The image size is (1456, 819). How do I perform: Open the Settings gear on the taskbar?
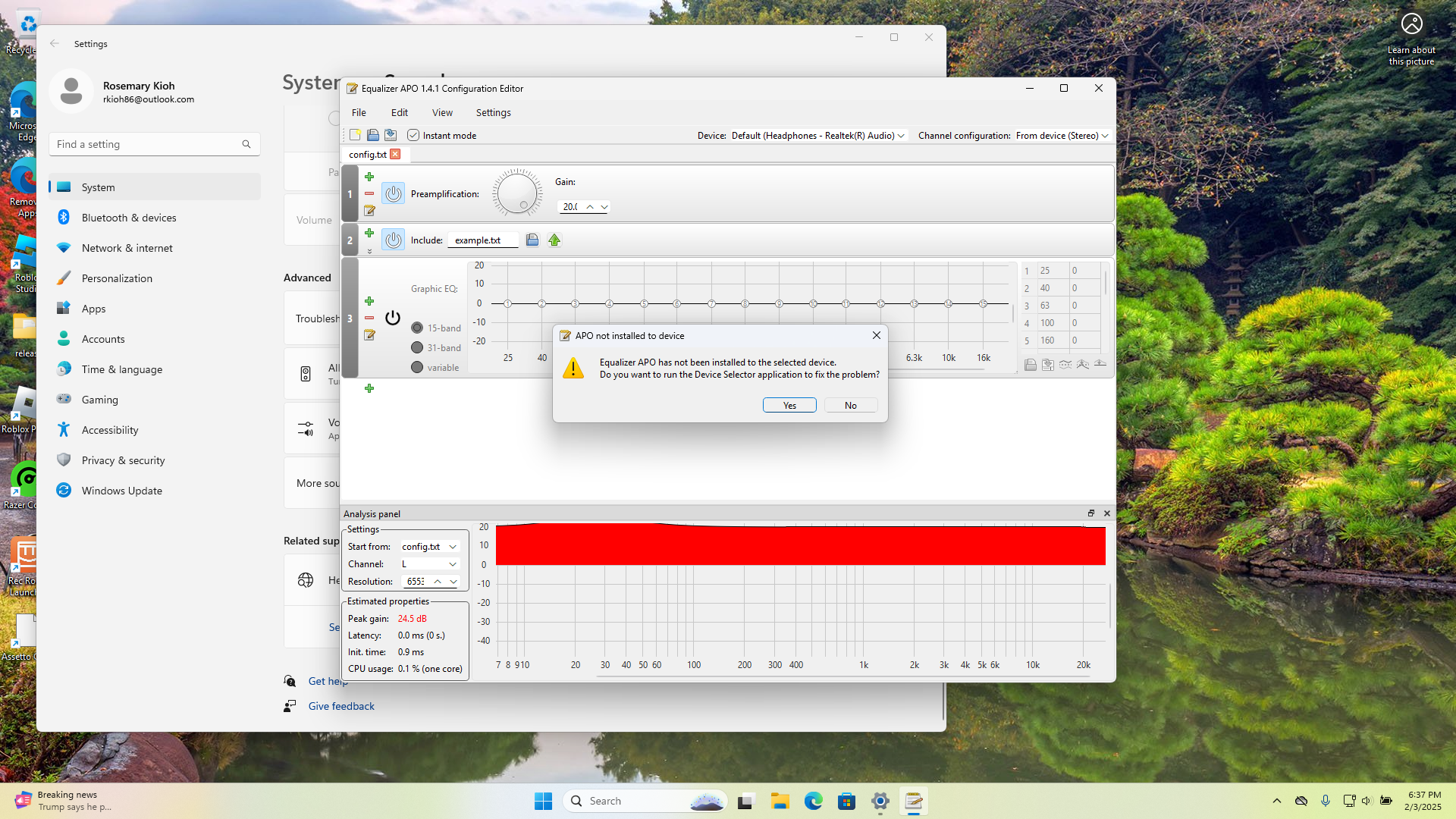tap(880, 801)
